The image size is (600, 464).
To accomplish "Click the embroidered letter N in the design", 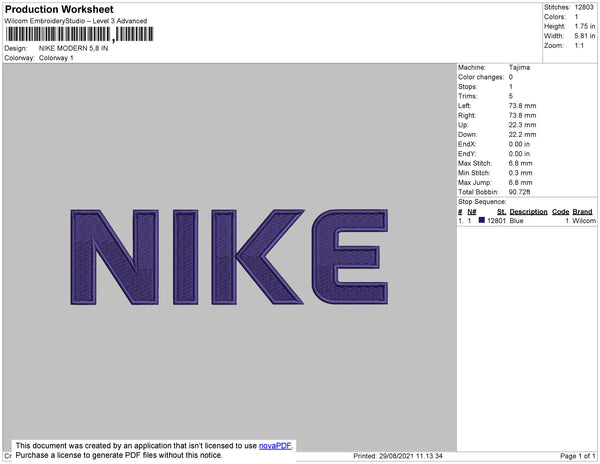I will [x=114, y=257].
